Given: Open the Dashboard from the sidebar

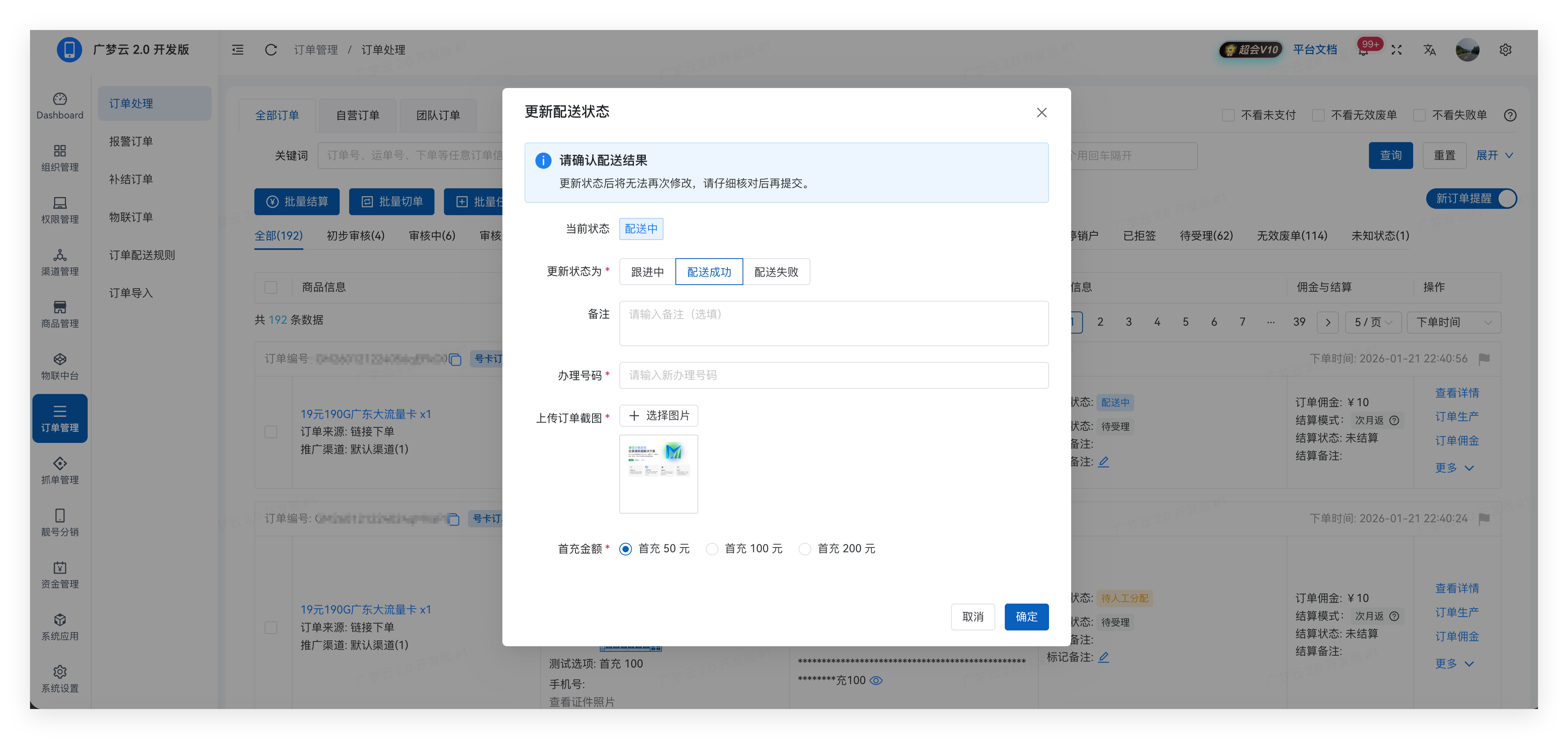Looking at the screenshot, I should point(59,105).
